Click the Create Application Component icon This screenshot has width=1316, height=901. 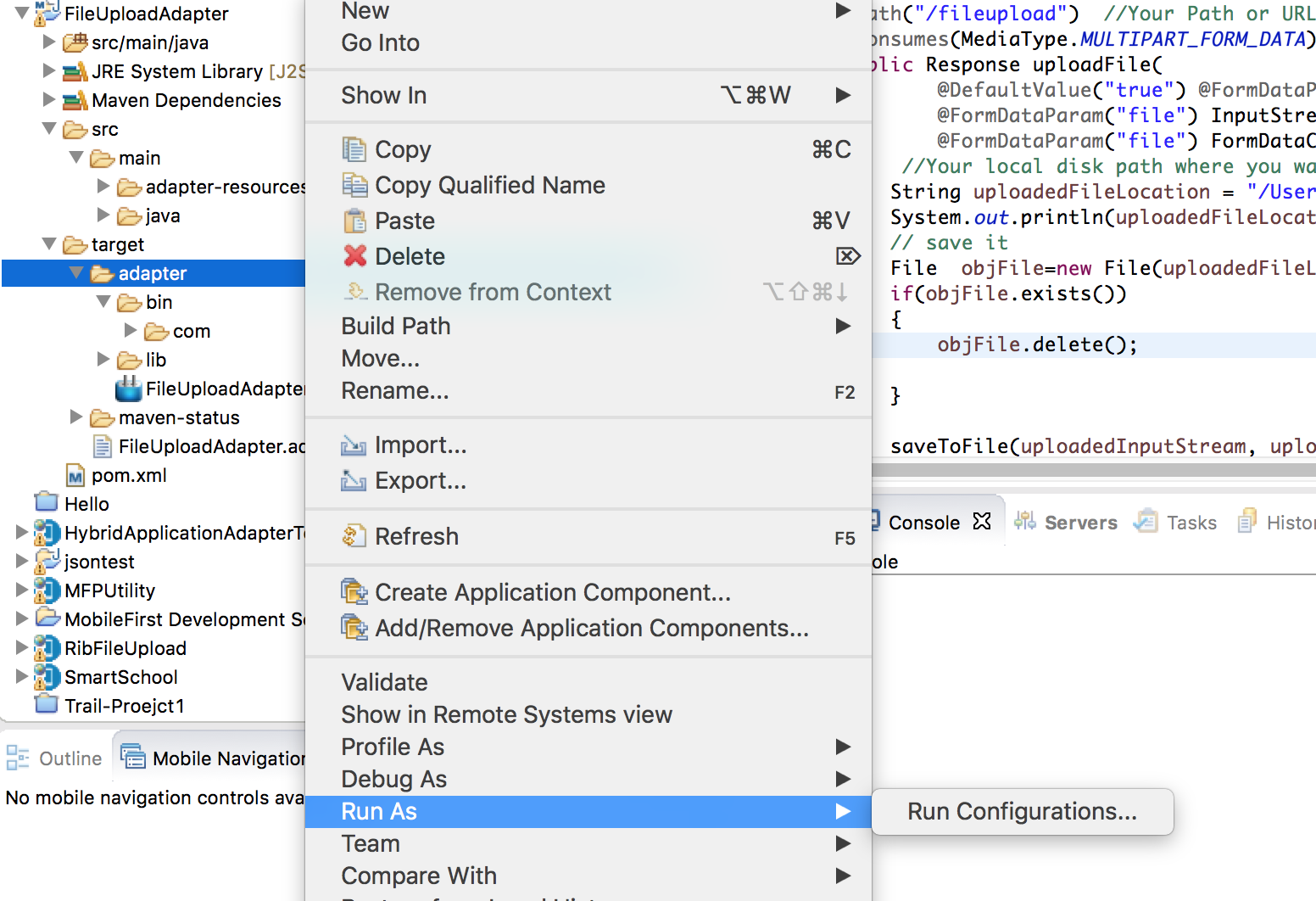354,592
